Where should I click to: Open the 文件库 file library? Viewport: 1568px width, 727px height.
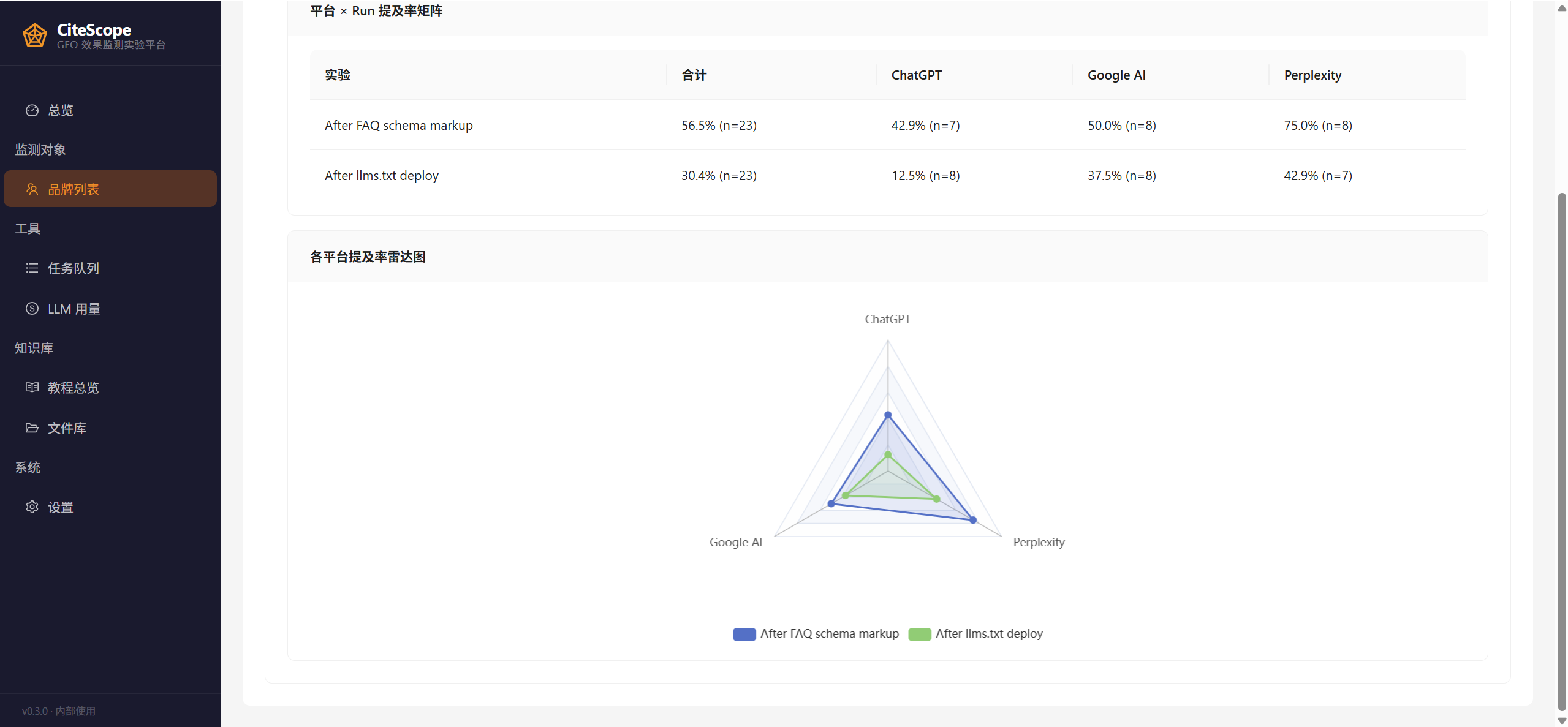pos(110,428)
